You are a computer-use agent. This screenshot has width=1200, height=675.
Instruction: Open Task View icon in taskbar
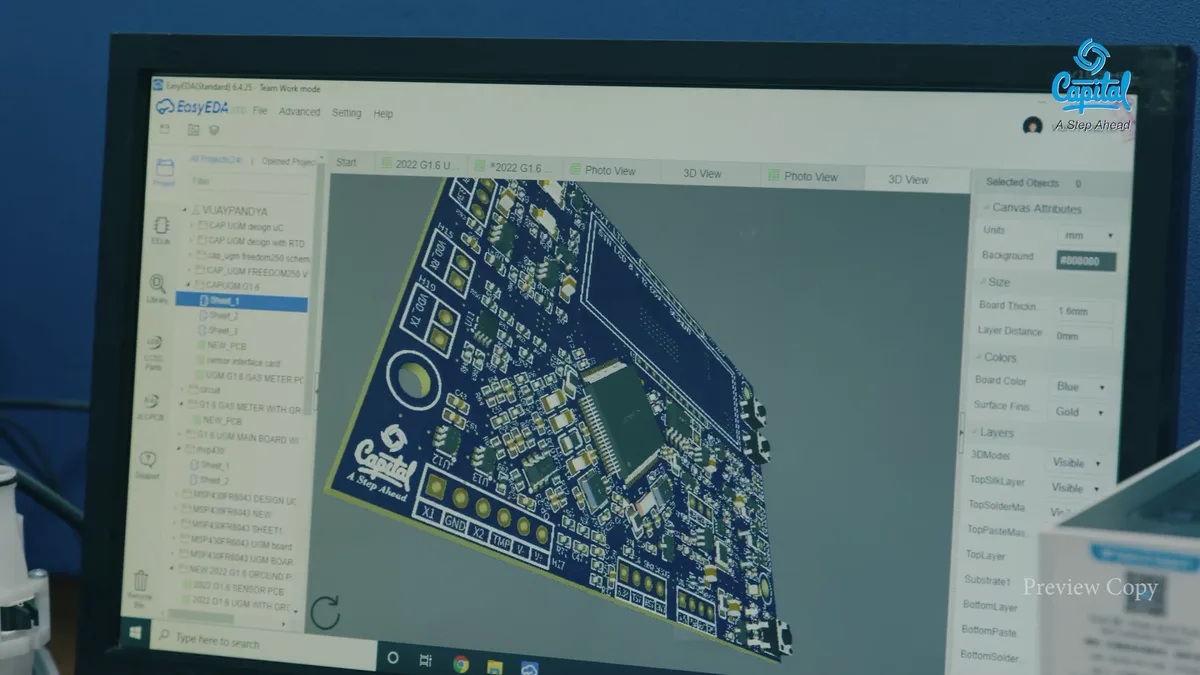tap(426, 660)
